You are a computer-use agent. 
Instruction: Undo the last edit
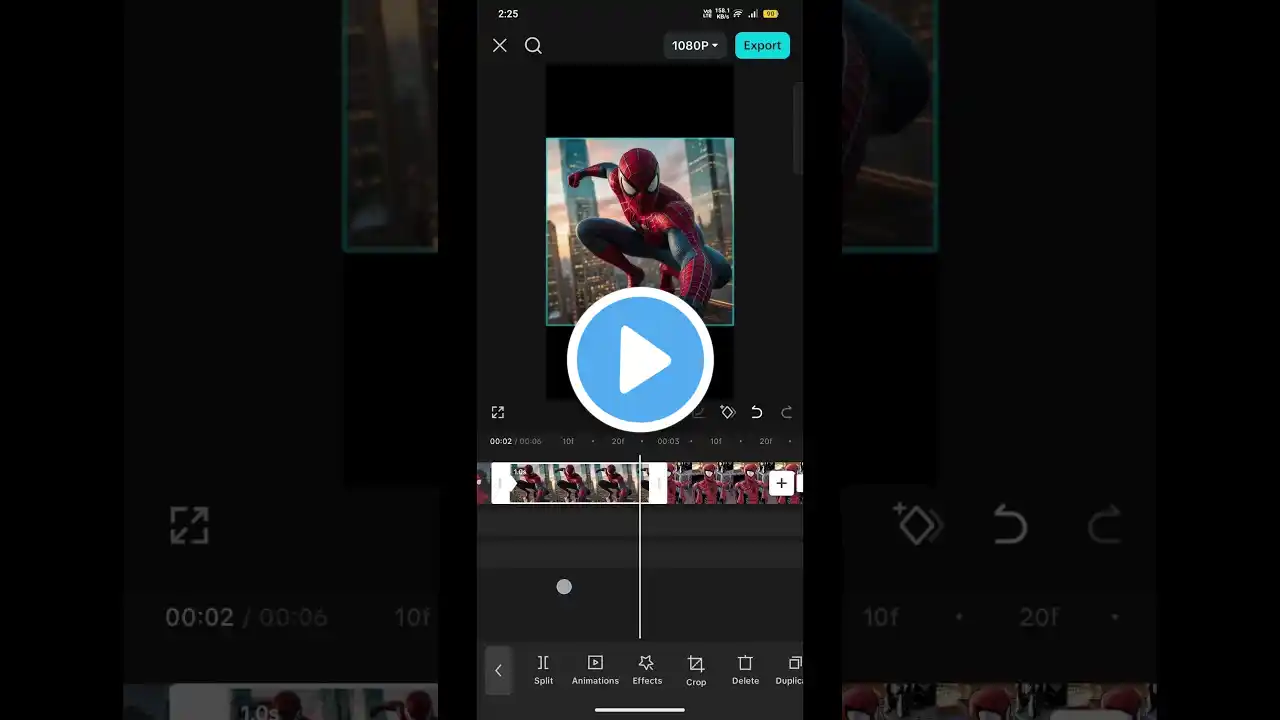[757, 412]
